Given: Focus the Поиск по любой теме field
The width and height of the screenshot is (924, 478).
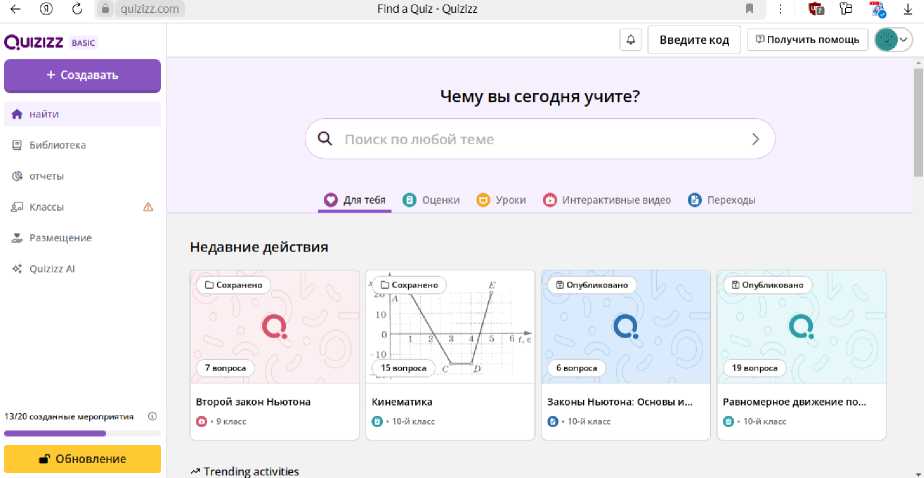Looking at the screenshot, I should coord(540,139).
